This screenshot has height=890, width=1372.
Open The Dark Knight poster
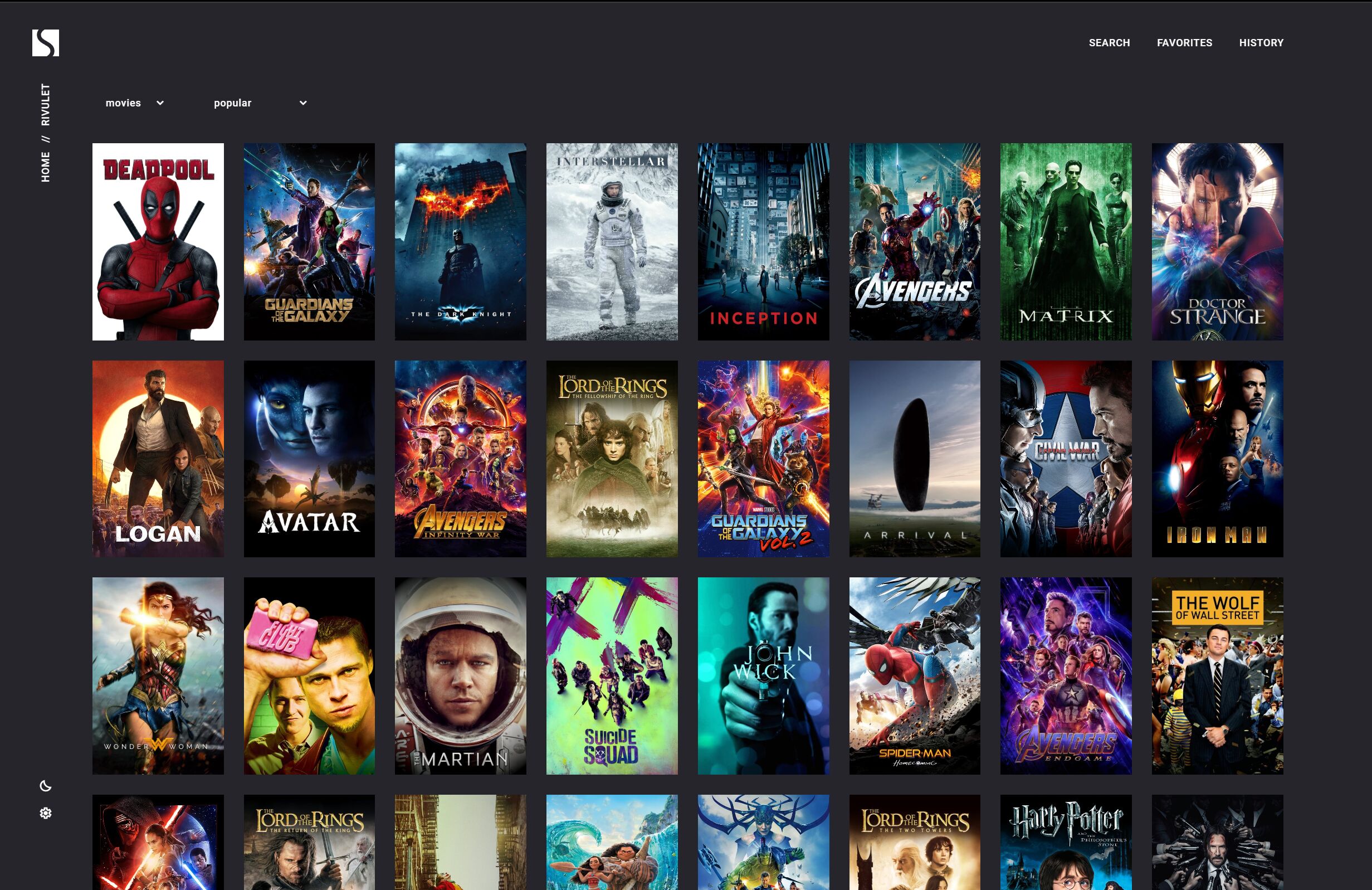(461, 242)
